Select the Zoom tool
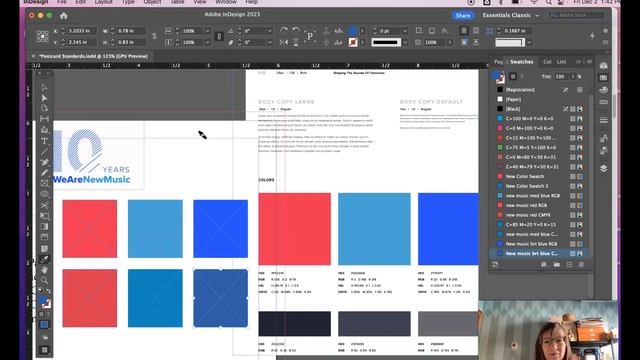Image resolution: width=640 pixels, height=360 pixels. click(44, 280)
